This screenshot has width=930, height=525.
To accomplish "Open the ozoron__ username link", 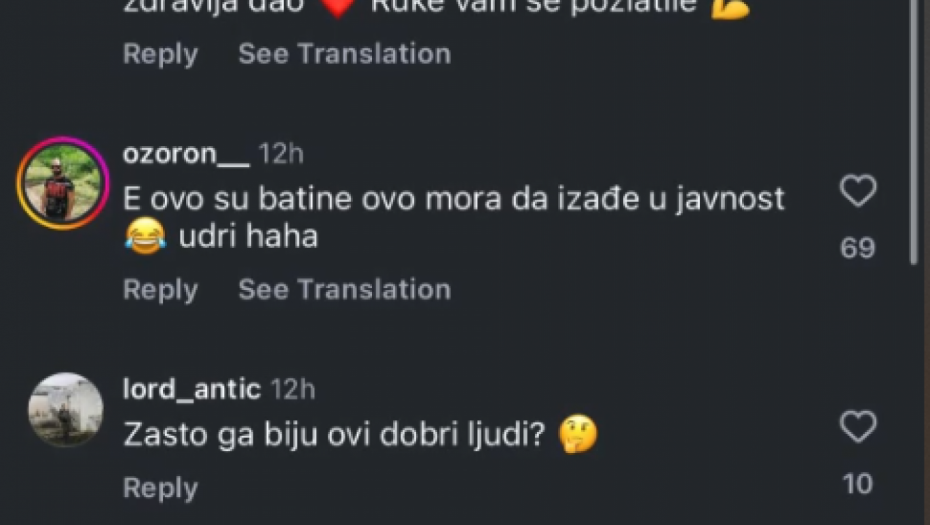I will point(186,154).
